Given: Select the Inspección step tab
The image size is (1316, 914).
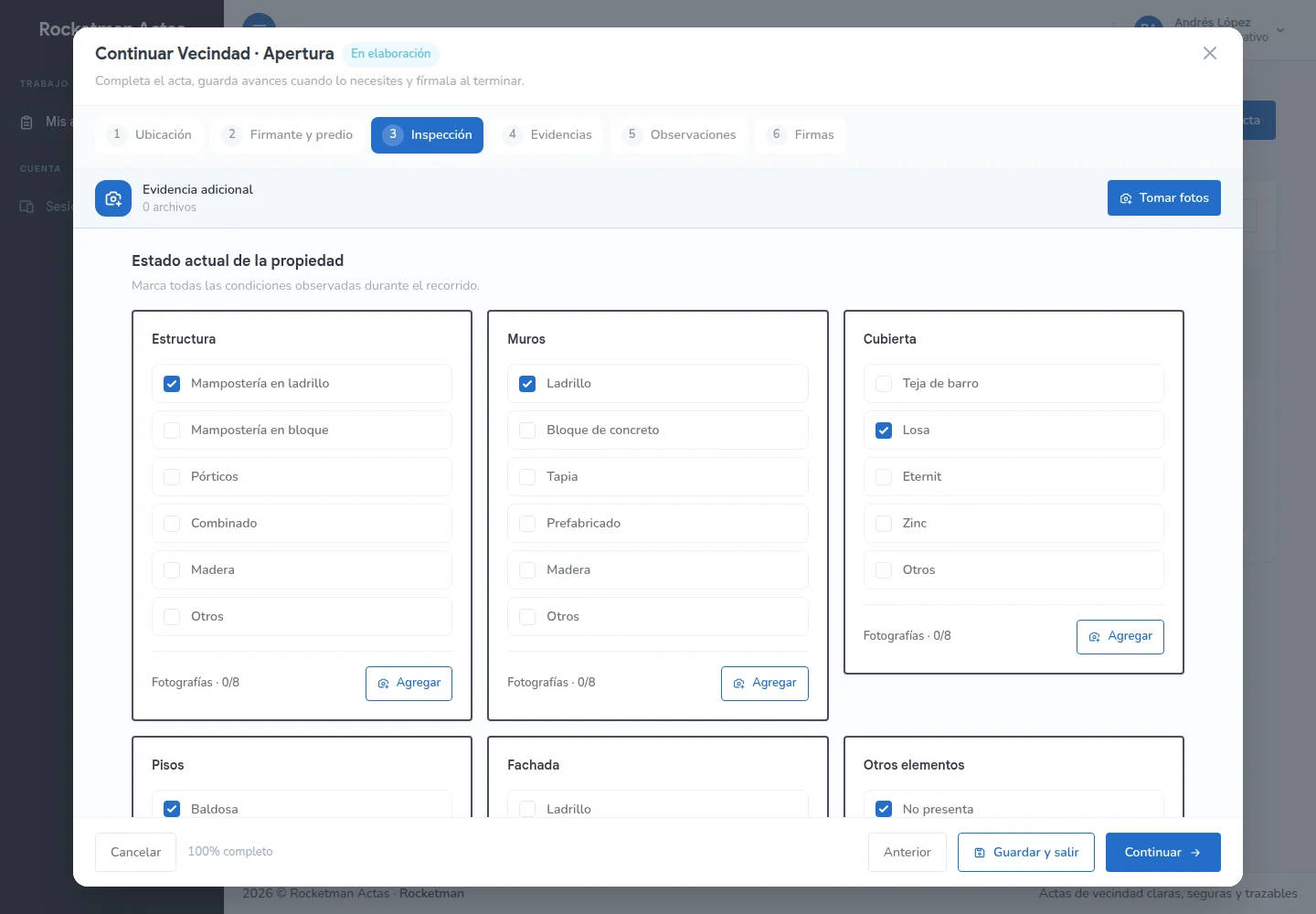Looking at the screenshot, I should click(427, 135).
